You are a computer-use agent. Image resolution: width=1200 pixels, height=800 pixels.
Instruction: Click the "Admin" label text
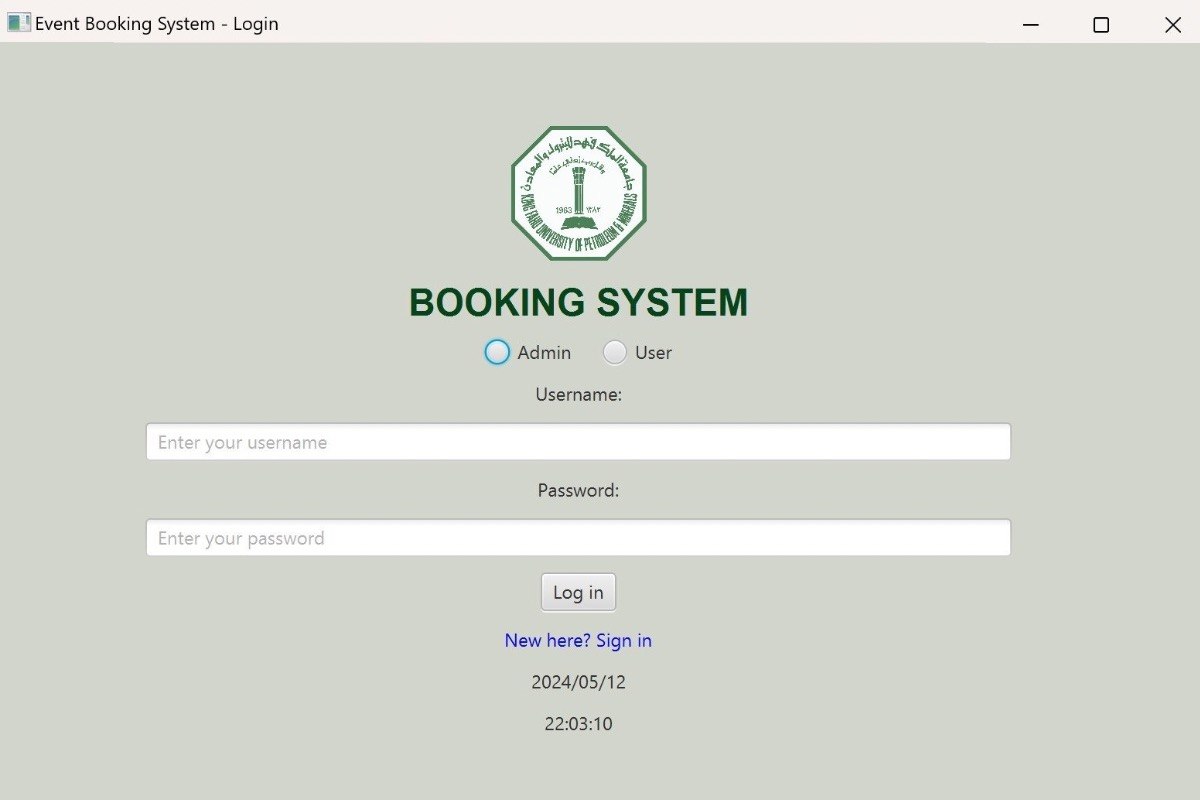pyautogui.click(x=544, y=353)
